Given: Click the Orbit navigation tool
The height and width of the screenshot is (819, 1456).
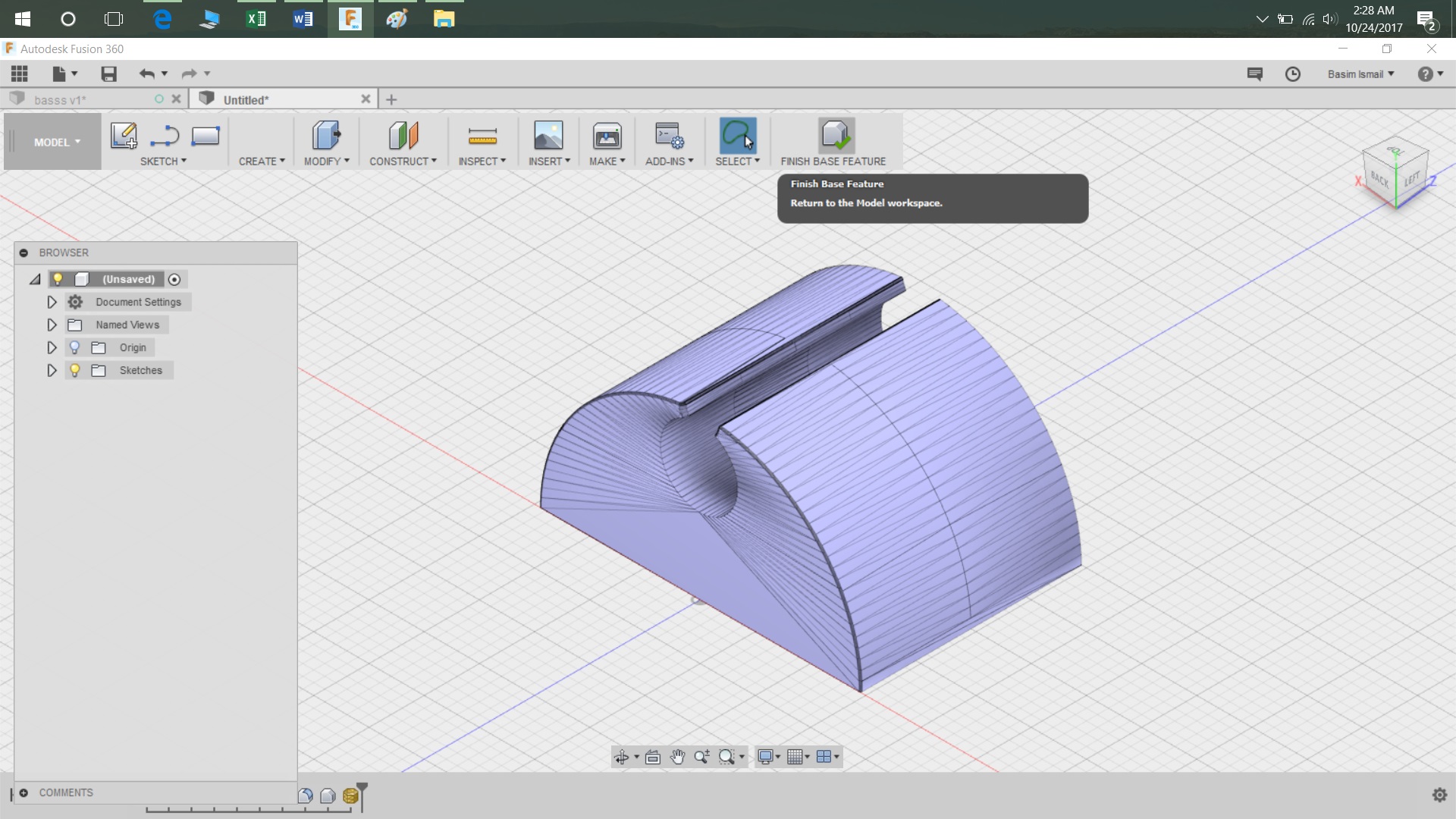Looking at the screenshot, I should [x=621, y=757].
